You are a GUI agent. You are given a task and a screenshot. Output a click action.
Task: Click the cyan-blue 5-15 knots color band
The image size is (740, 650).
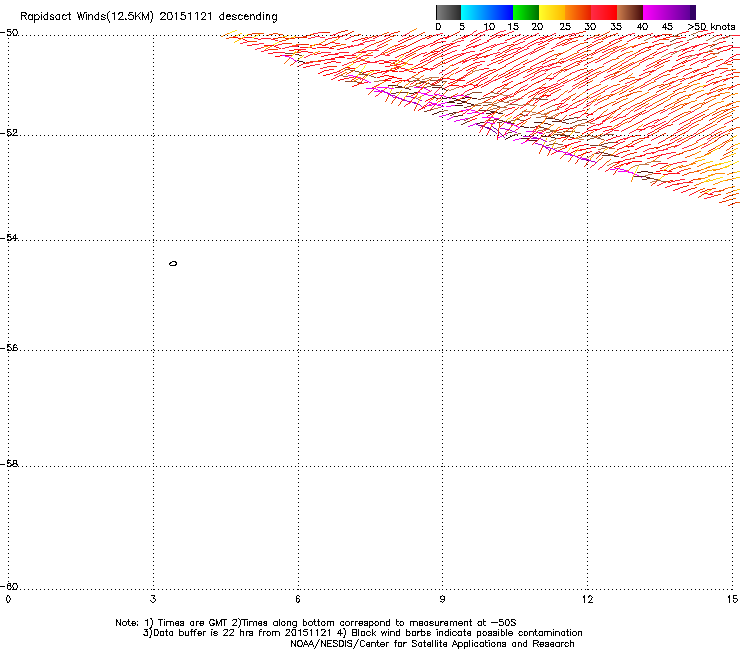(487, 12)
